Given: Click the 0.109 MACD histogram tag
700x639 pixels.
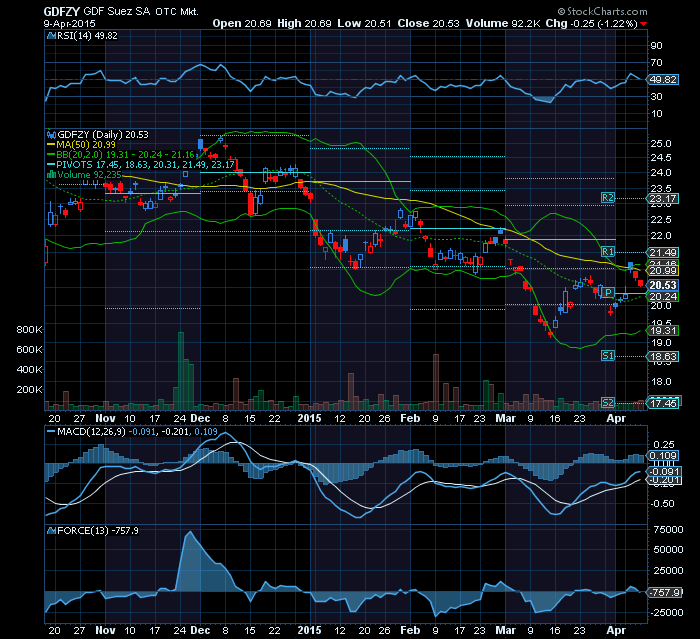Looking at the screenshot, I should point(663,455).
